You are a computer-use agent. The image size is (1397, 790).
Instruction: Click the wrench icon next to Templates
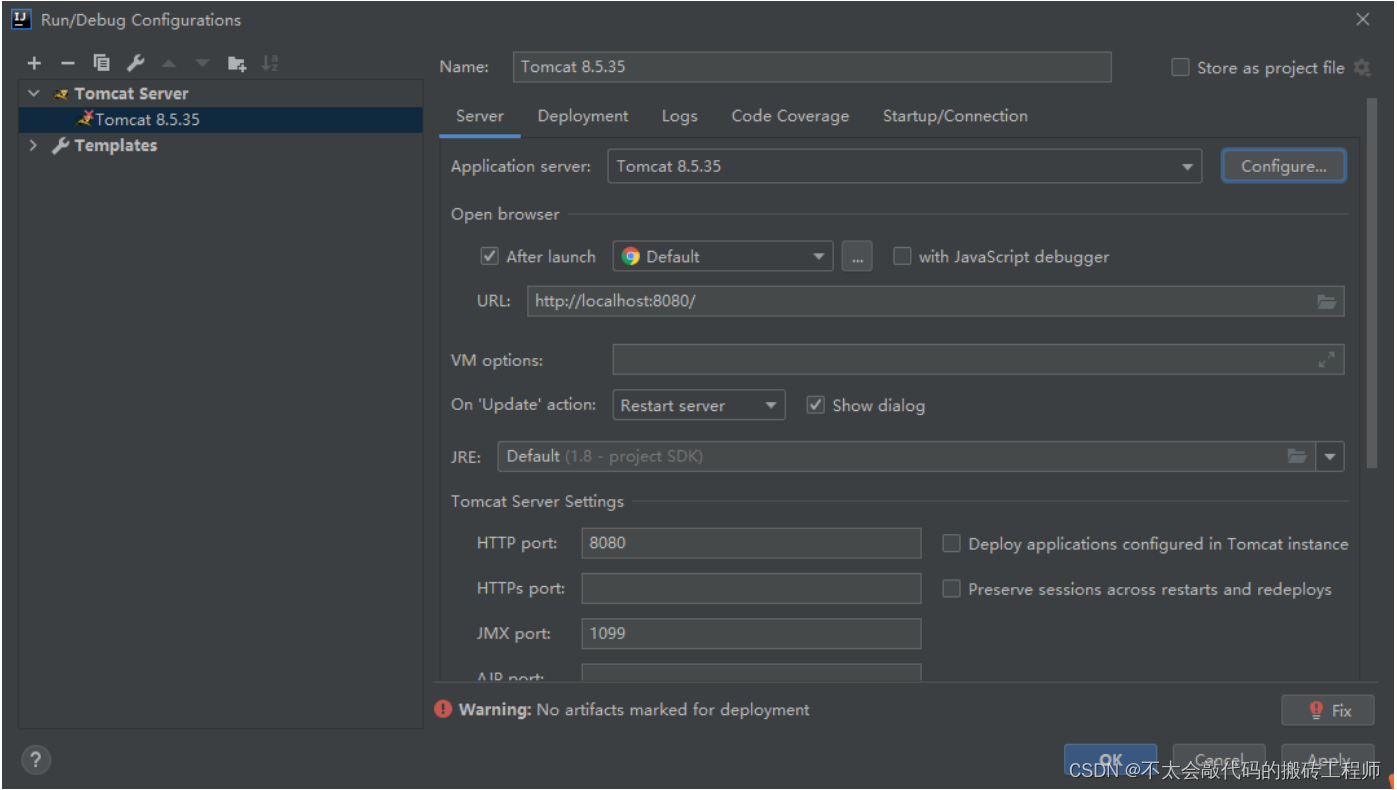point(60,146)
